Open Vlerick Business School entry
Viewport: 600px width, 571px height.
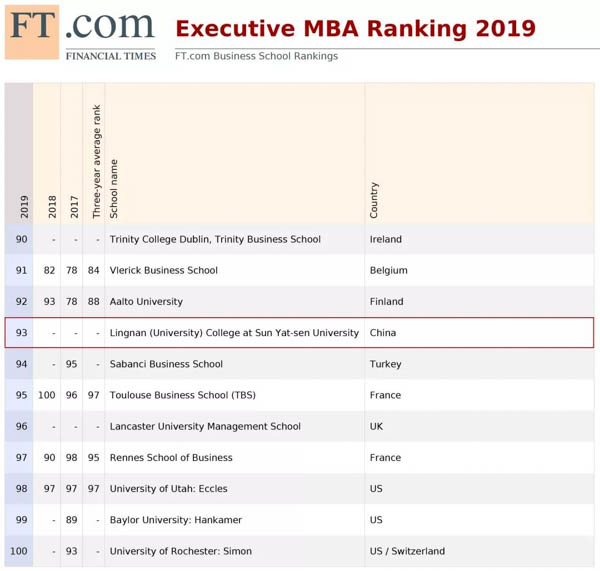click(x=163, y=270)
